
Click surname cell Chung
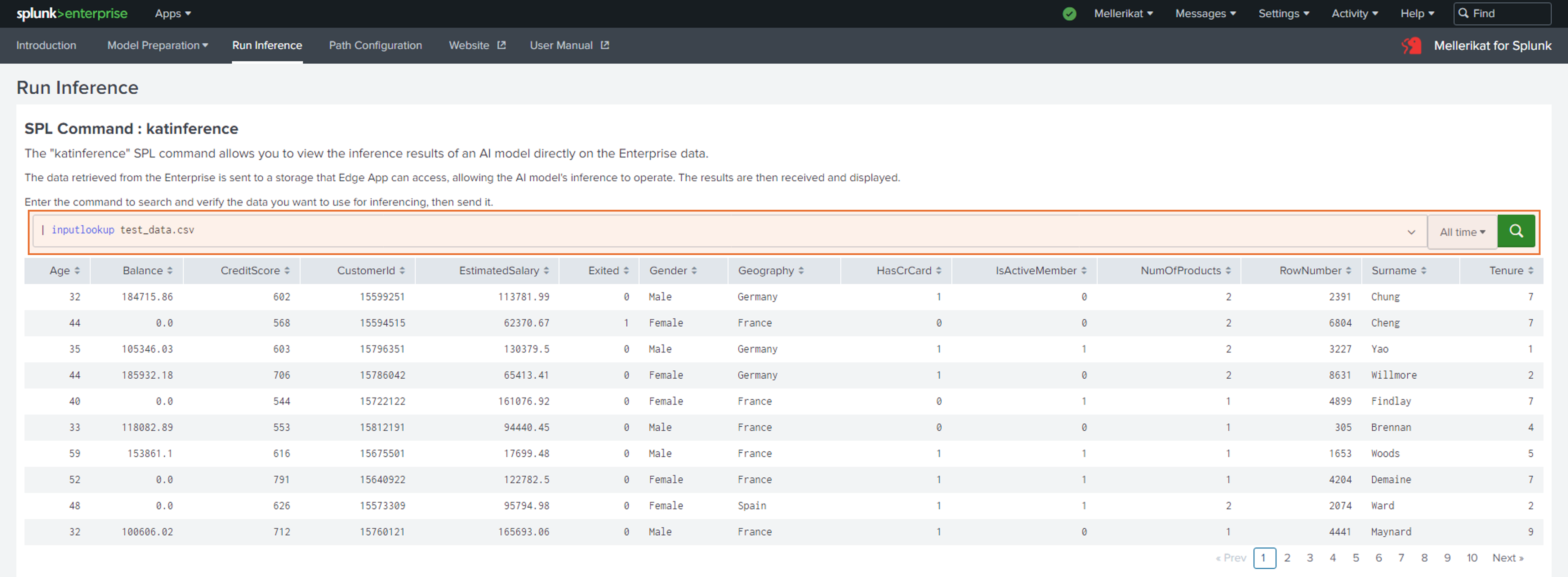(x=1385, y=297)
